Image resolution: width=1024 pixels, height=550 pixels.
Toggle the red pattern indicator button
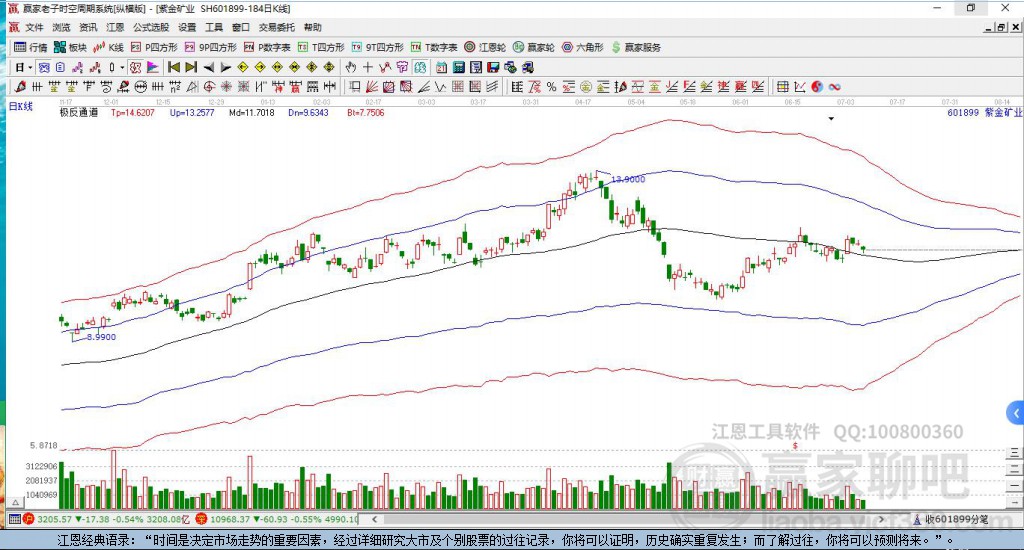pos(135,67)
